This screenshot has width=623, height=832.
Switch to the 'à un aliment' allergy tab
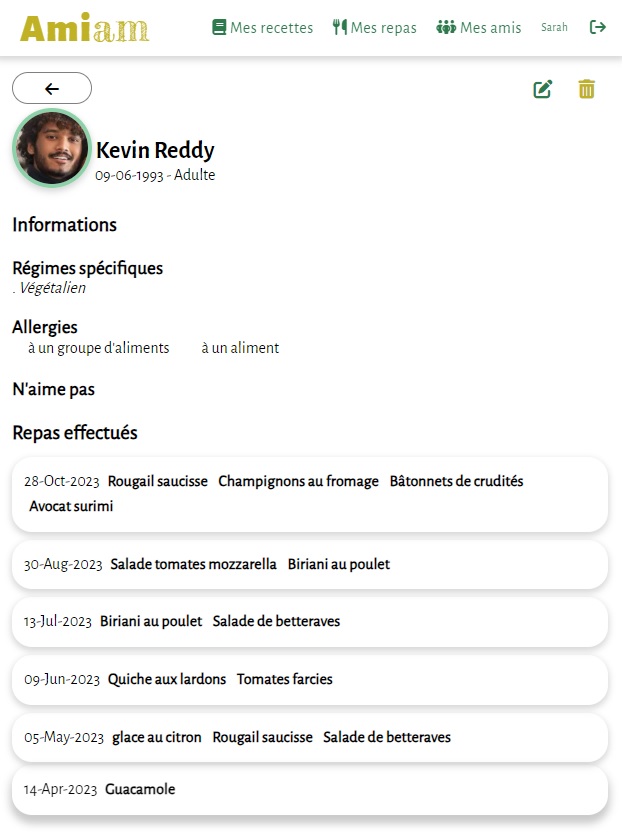pos(239,348)
